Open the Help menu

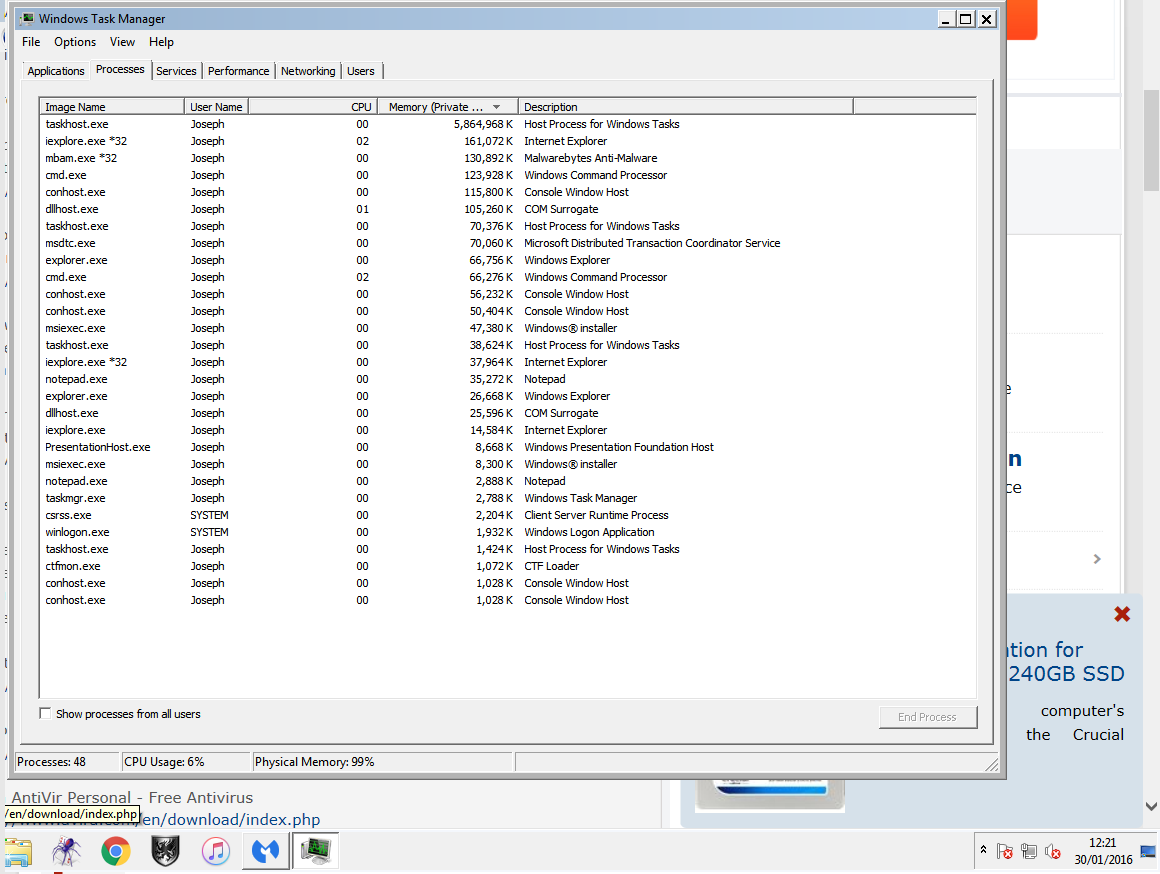point(161,41)
